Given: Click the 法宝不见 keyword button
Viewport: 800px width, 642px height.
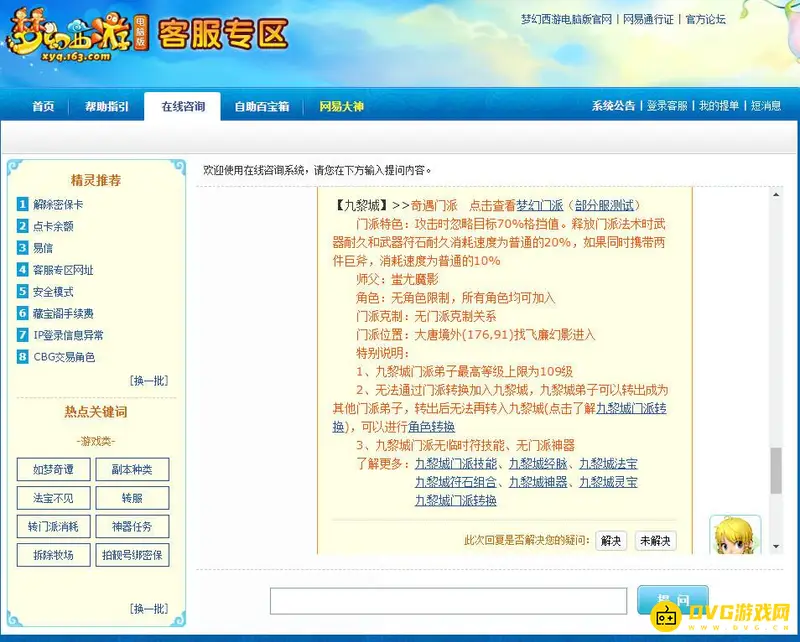Looking at the screenshot, I should click(x=54, y=498).
